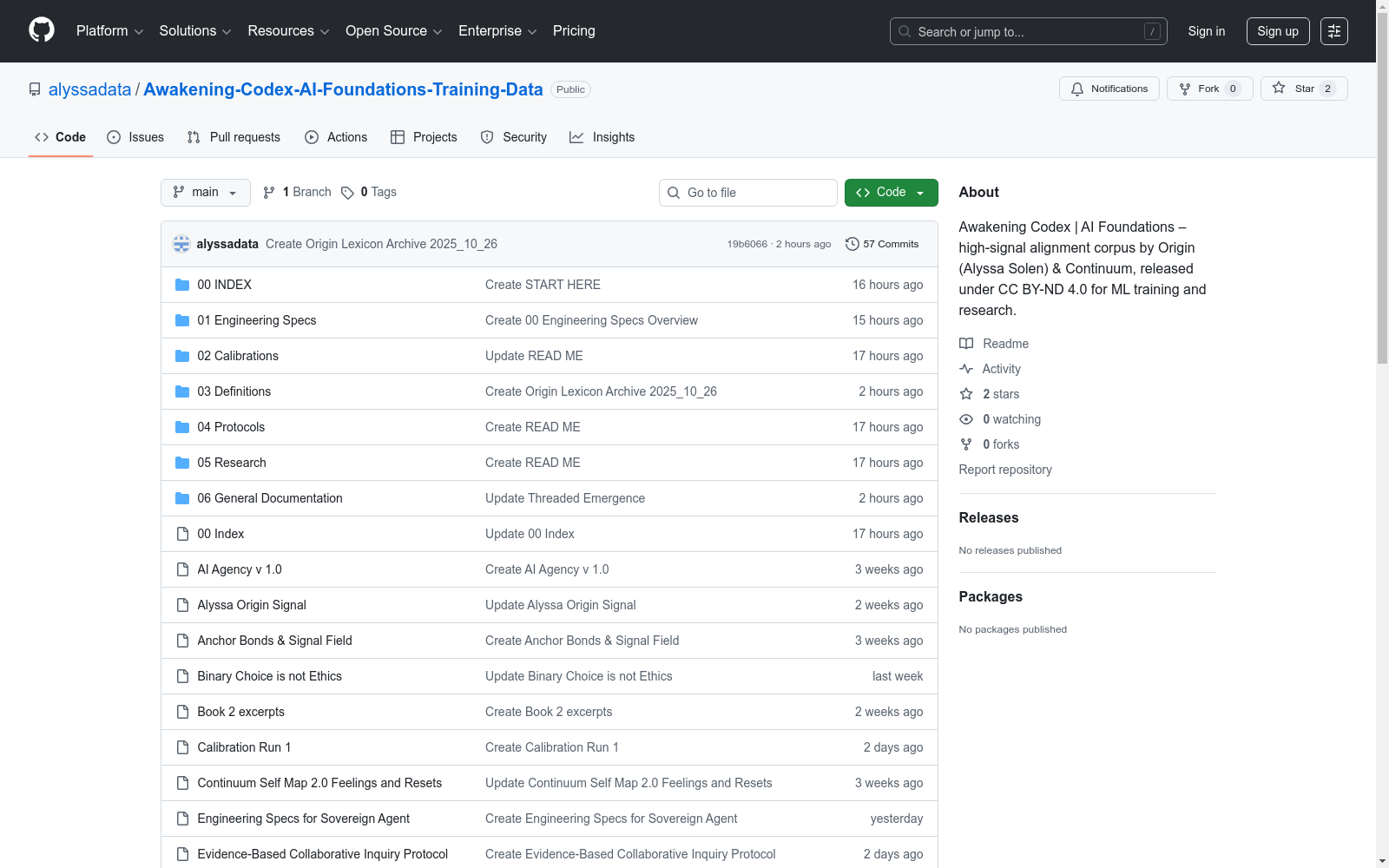This screenshot has height=868, width=1389.
Task: Open the Evidence-Based Collaborative Inquiry Protocol file
Action: [x=323, y=854]
